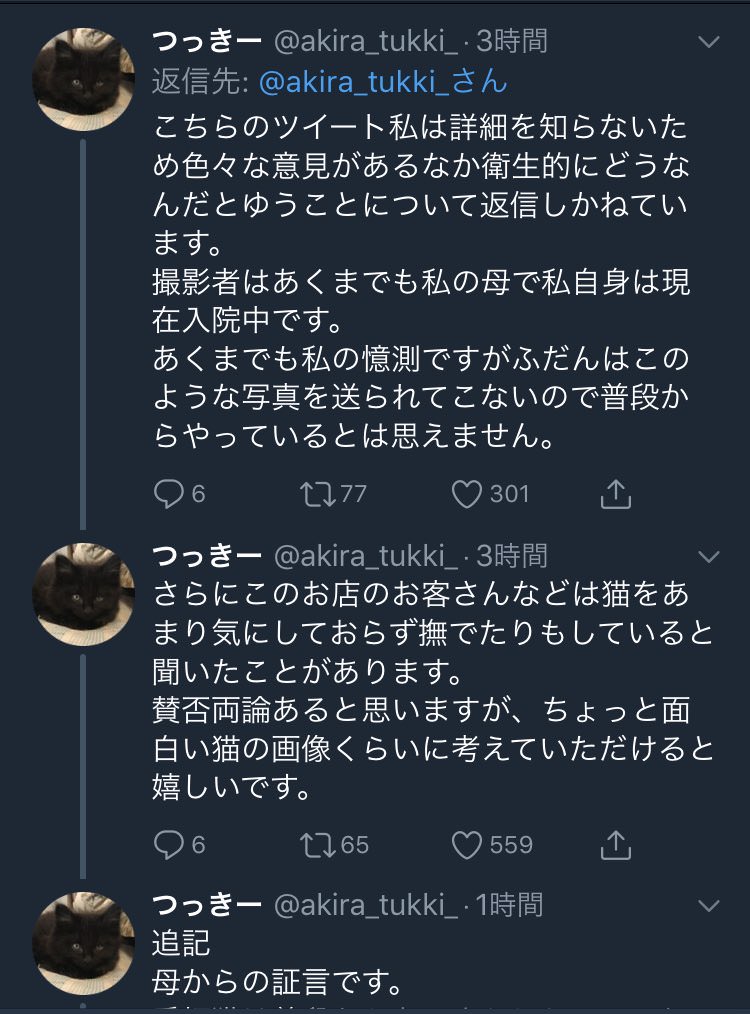Share the first tweet via share icon
750x1014 pixels.
click(x=616, y=493)
